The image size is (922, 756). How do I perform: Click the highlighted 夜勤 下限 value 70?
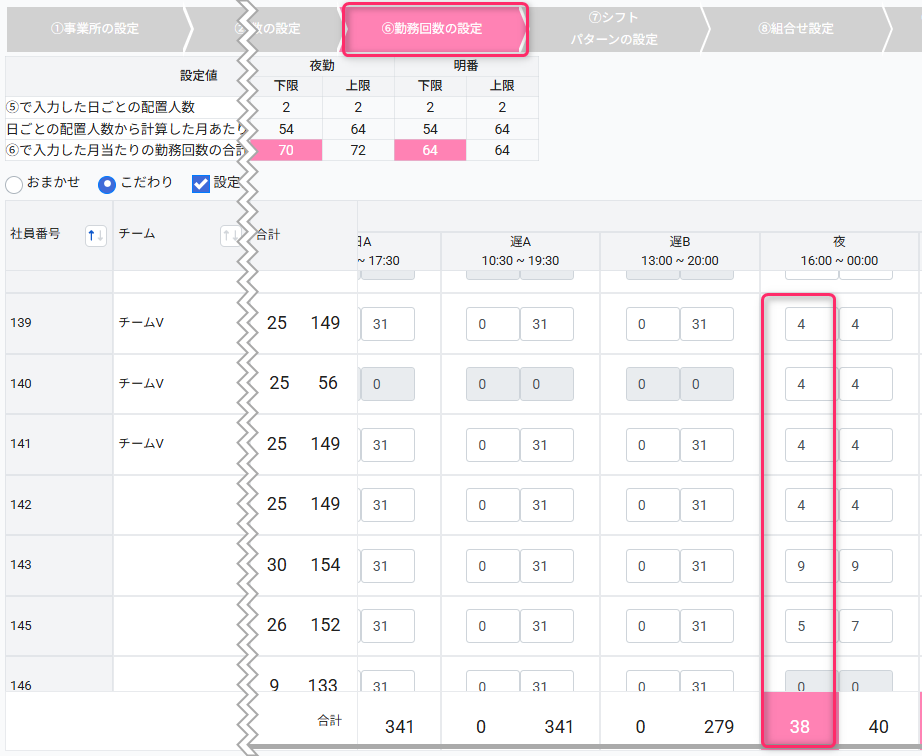click(286, 150)
